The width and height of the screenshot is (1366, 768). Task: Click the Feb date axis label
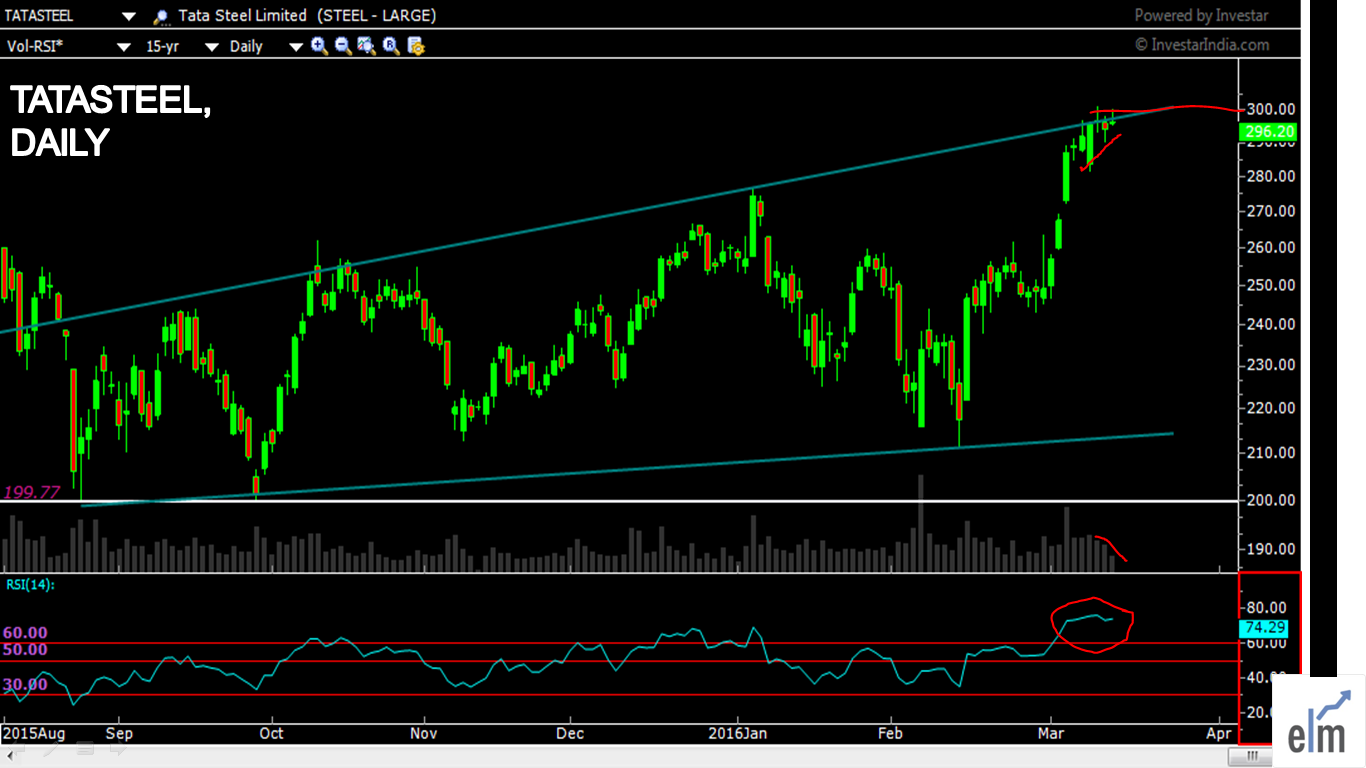click(890, 733)
